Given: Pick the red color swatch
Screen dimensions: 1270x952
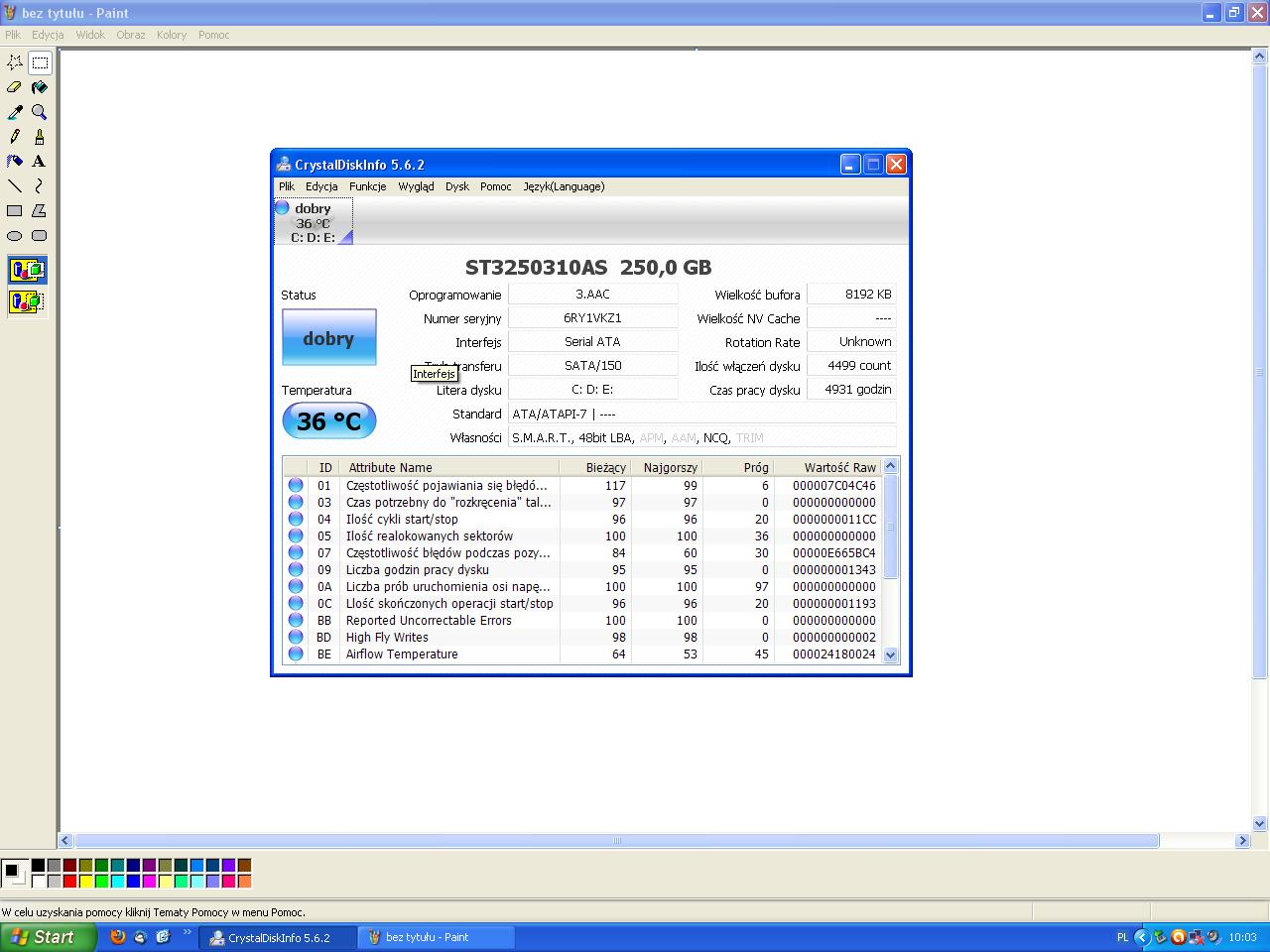Looking at the screenshot, I should click(x=69, y=881).
